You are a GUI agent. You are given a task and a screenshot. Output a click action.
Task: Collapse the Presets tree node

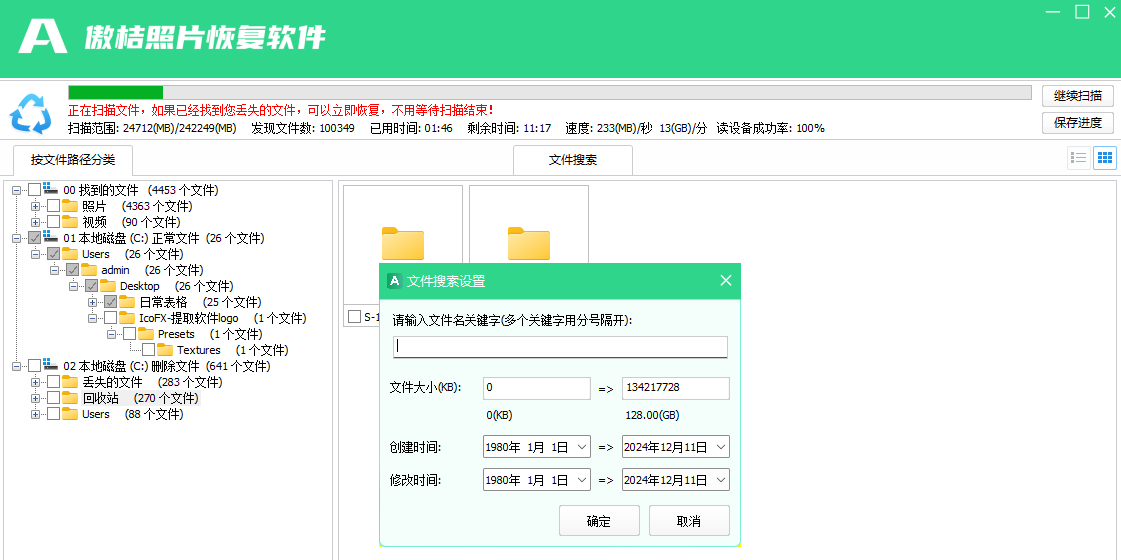tap(112, 334)
